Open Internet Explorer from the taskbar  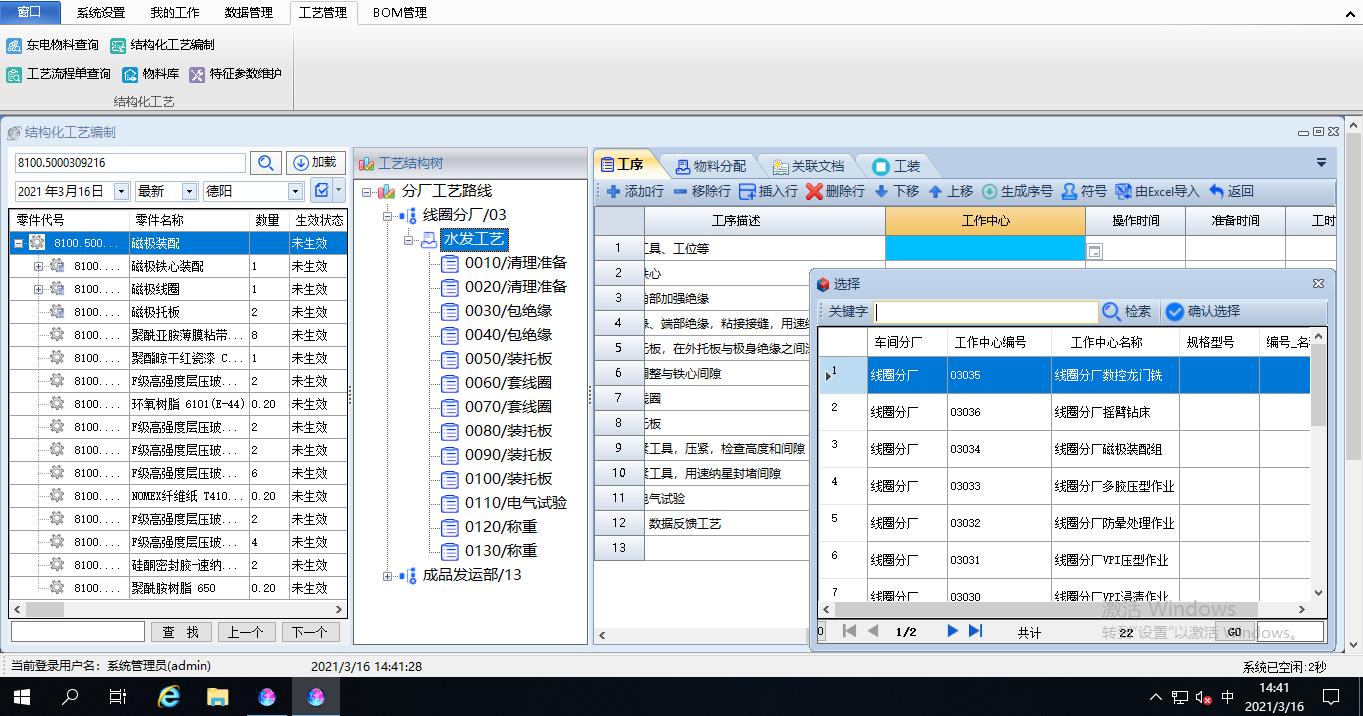(x=169, y=696)
